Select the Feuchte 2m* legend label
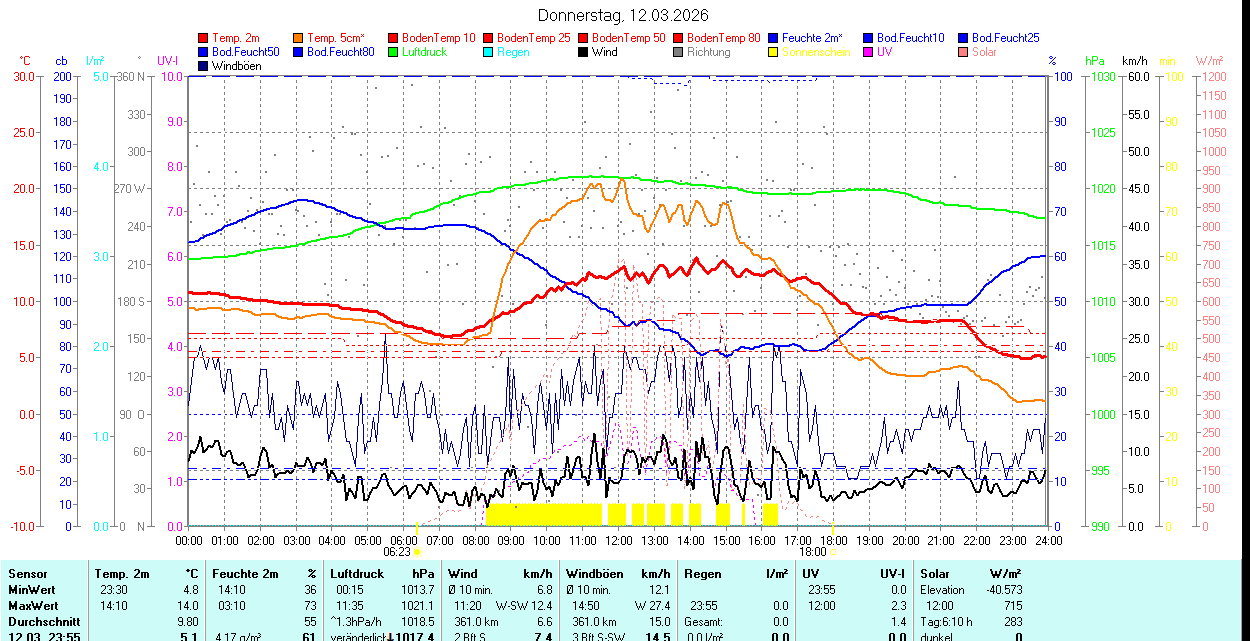 [x=813, y=38]
